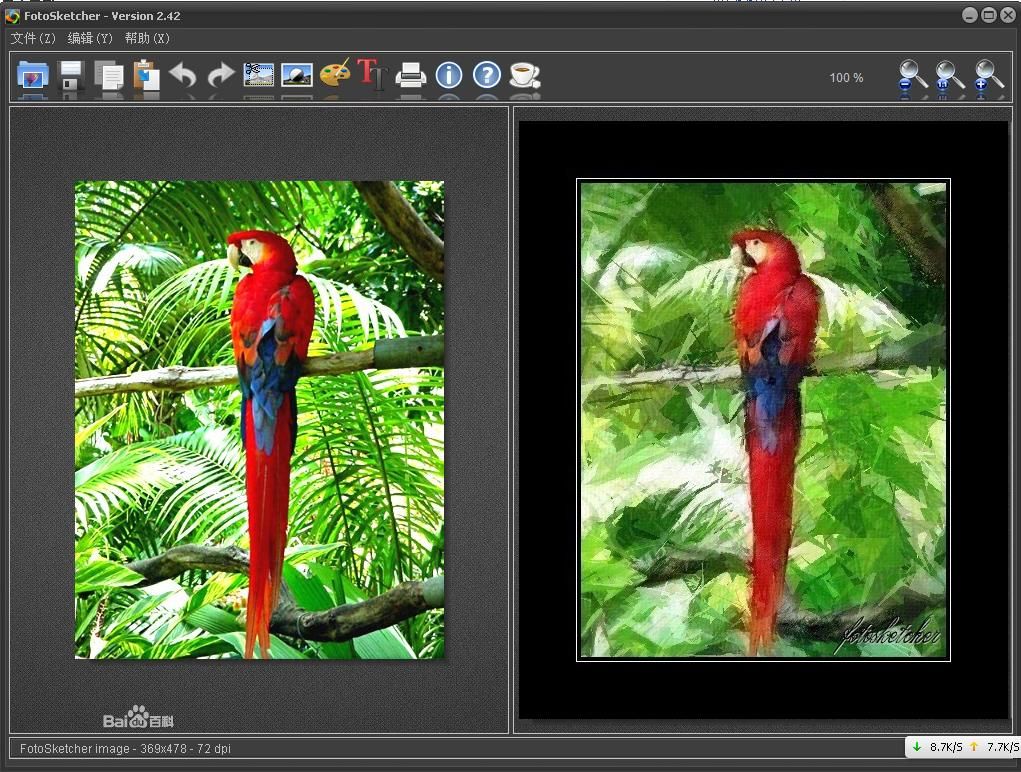Zoom out with the minus magnifier
1021x772 pixels.
coord(912,76)
